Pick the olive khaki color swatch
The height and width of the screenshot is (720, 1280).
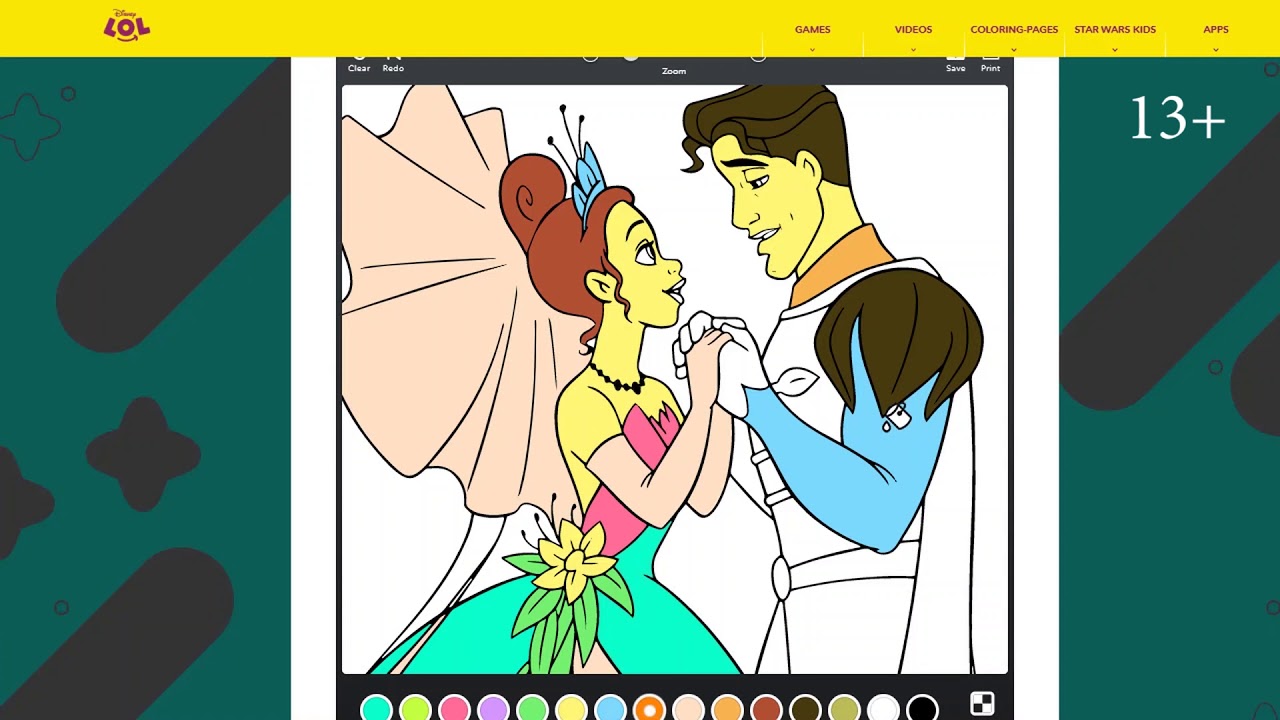pos(844,709)
